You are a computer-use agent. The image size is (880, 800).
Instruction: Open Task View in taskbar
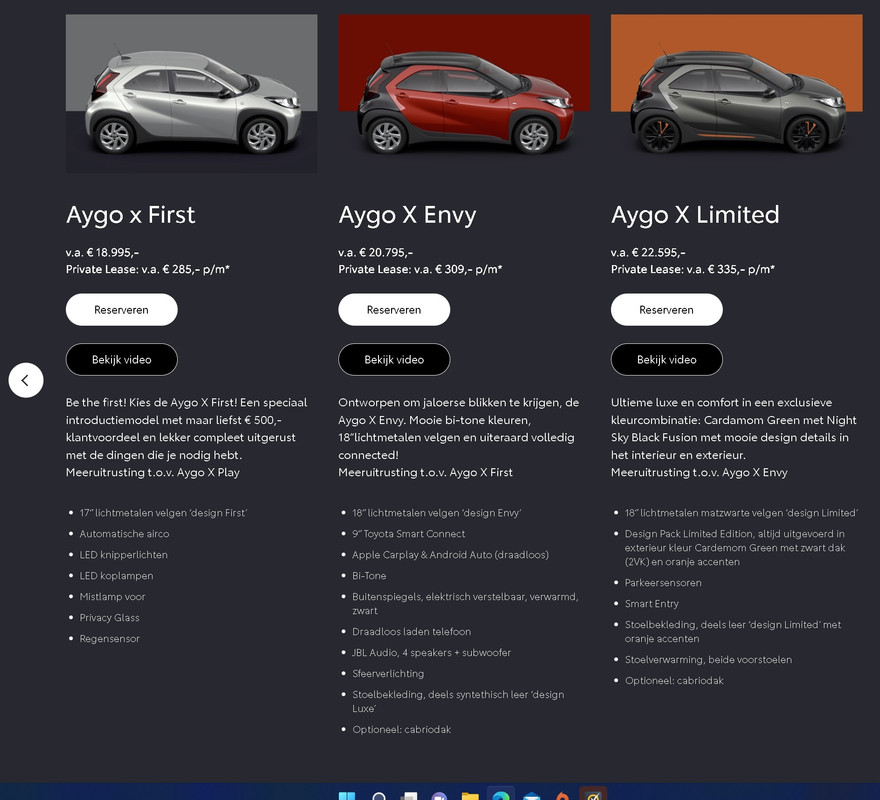[409, 796]
